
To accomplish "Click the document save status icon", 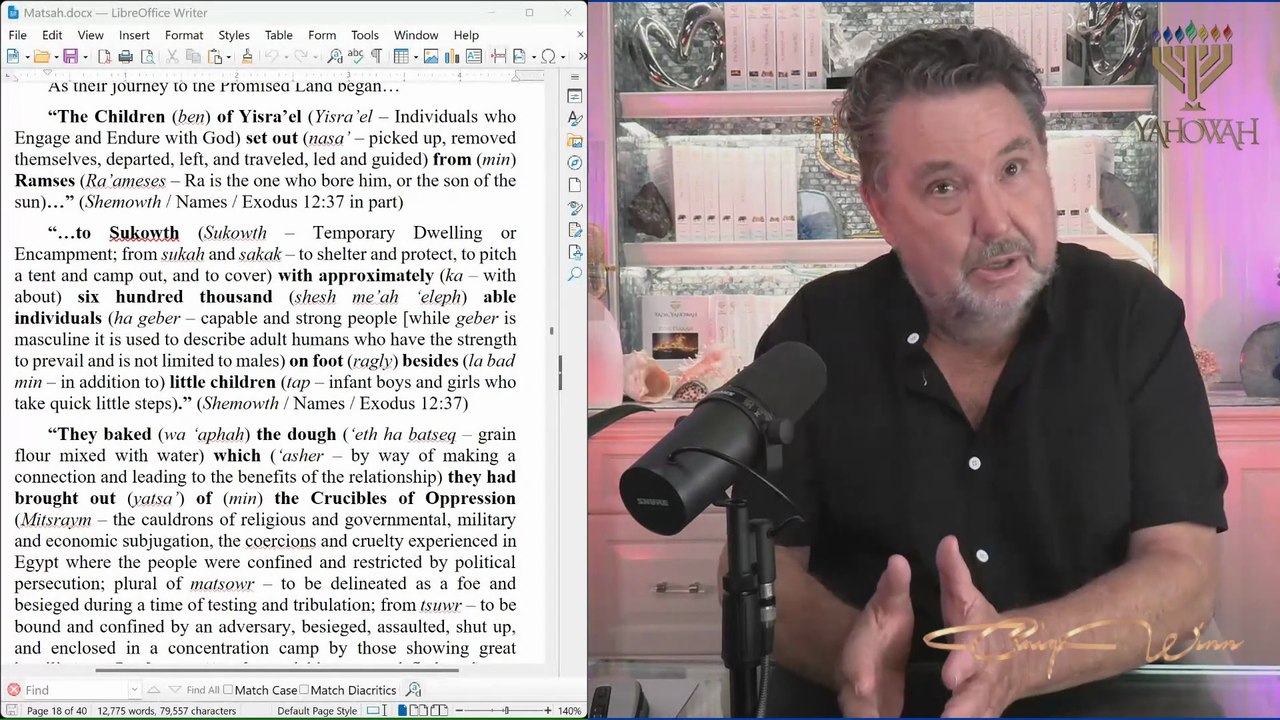I will pyautogui.click(x=12, y=711).
